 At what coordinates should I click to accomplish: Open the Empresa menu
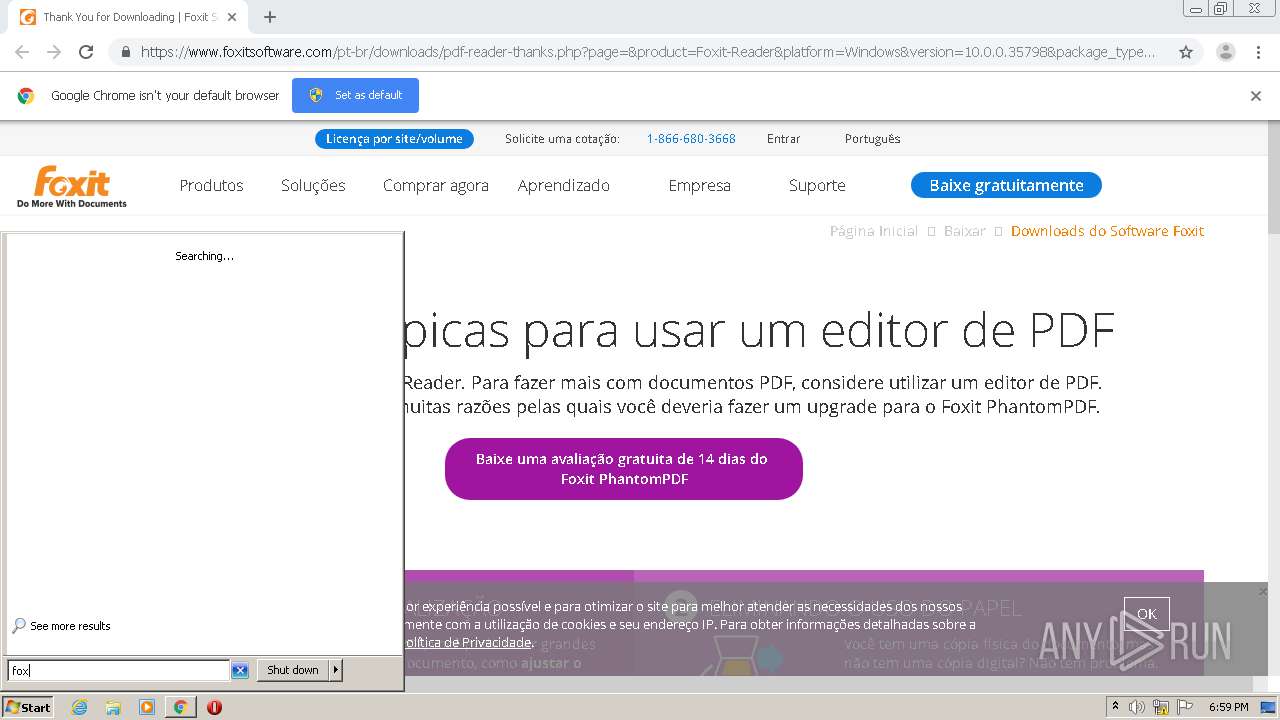(x=699, y=185)
